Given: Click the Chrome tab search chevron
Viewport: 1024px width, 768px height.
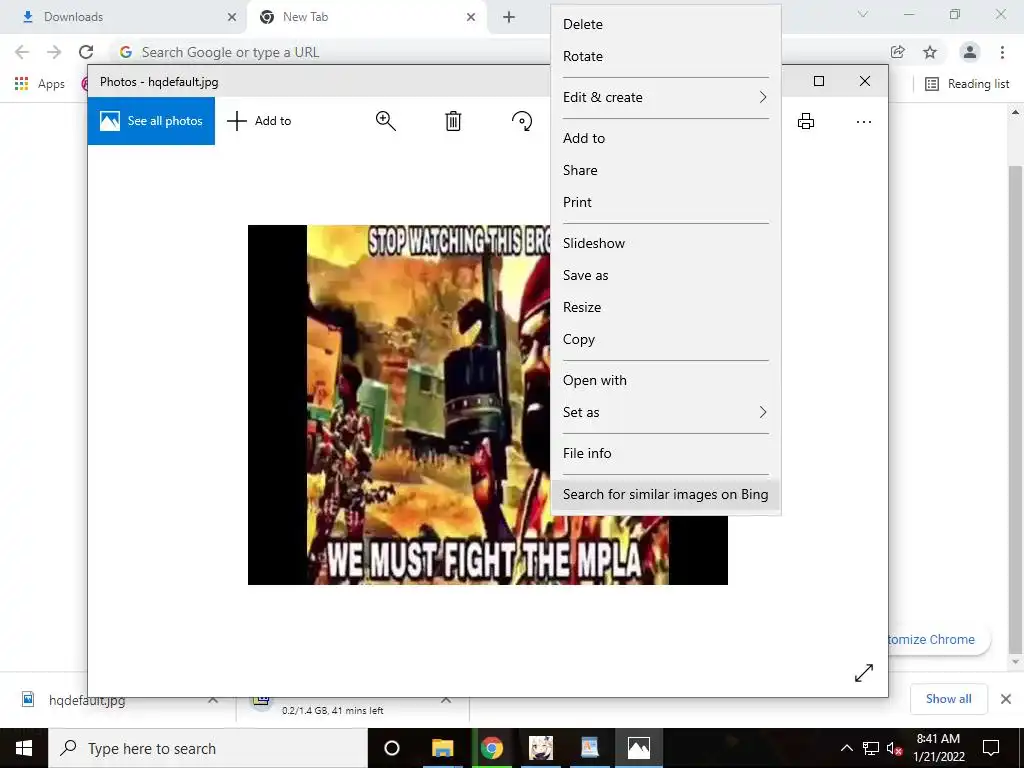Looking at the screenshot, I should point(863,14).
